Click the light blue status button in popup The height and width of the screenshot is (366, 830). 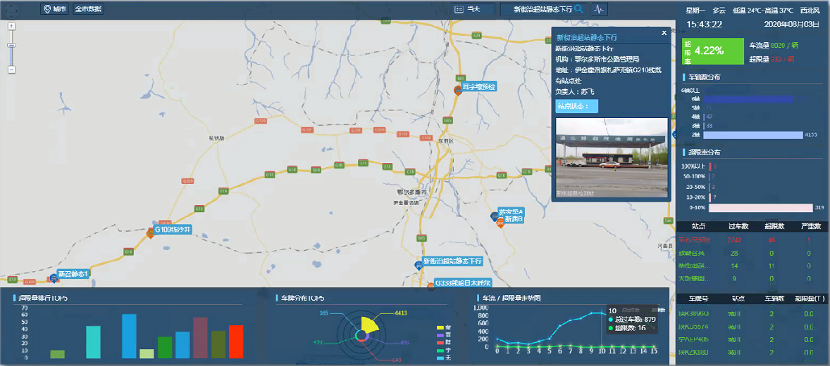click(x=576, y=106)
